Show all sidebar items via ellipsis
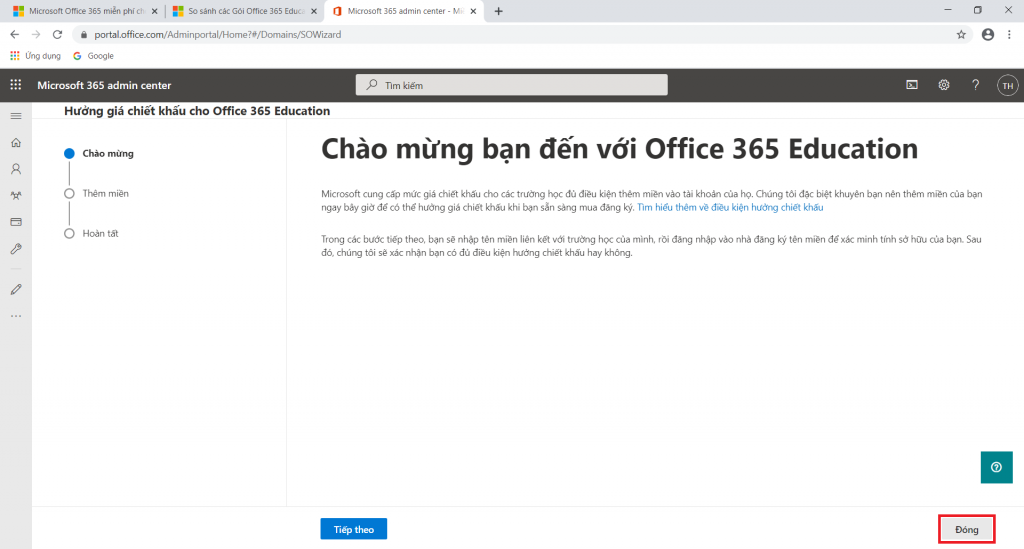Viewport: 1024px width, 549px height. 16,316
